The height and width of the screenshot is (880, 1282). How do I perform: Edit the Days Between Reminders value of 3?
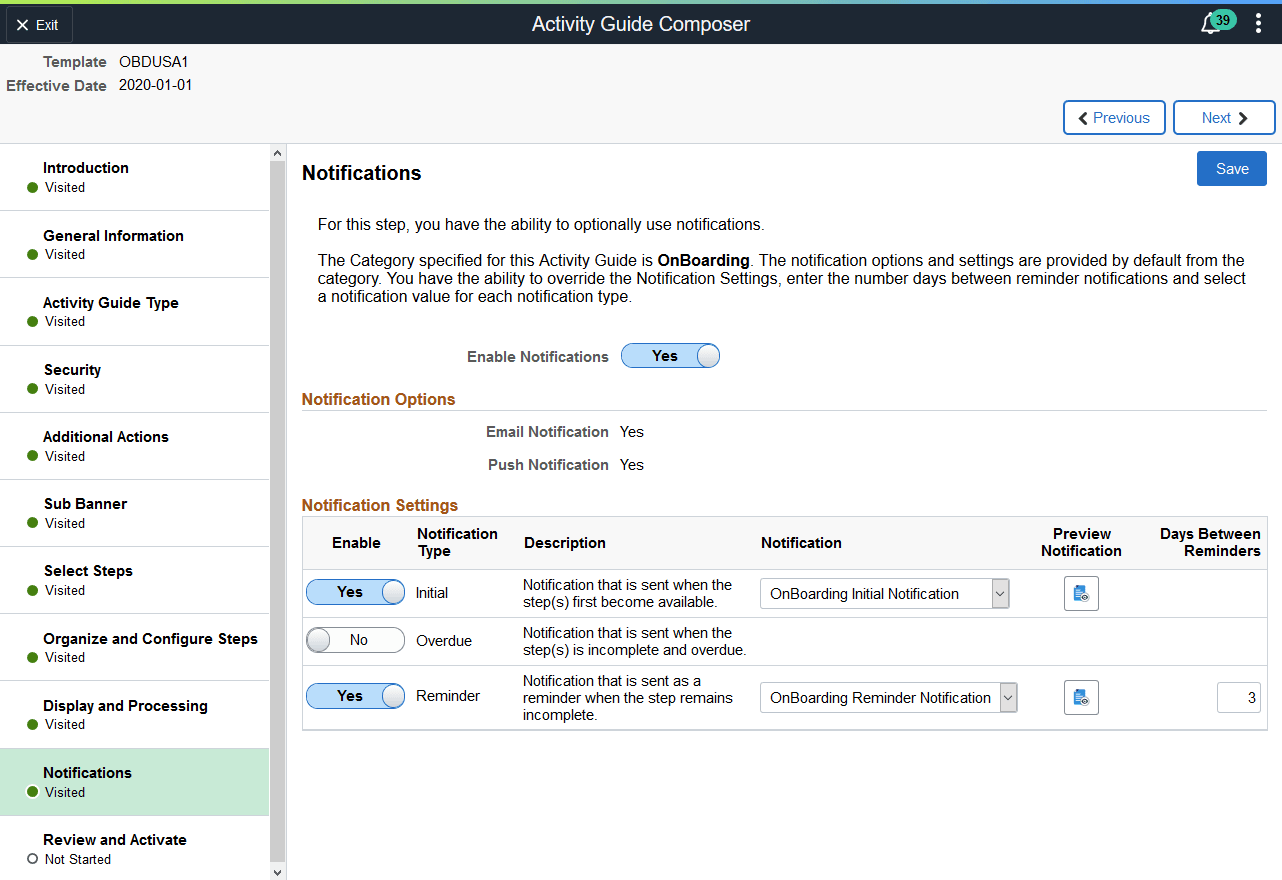pos(1239,697)
